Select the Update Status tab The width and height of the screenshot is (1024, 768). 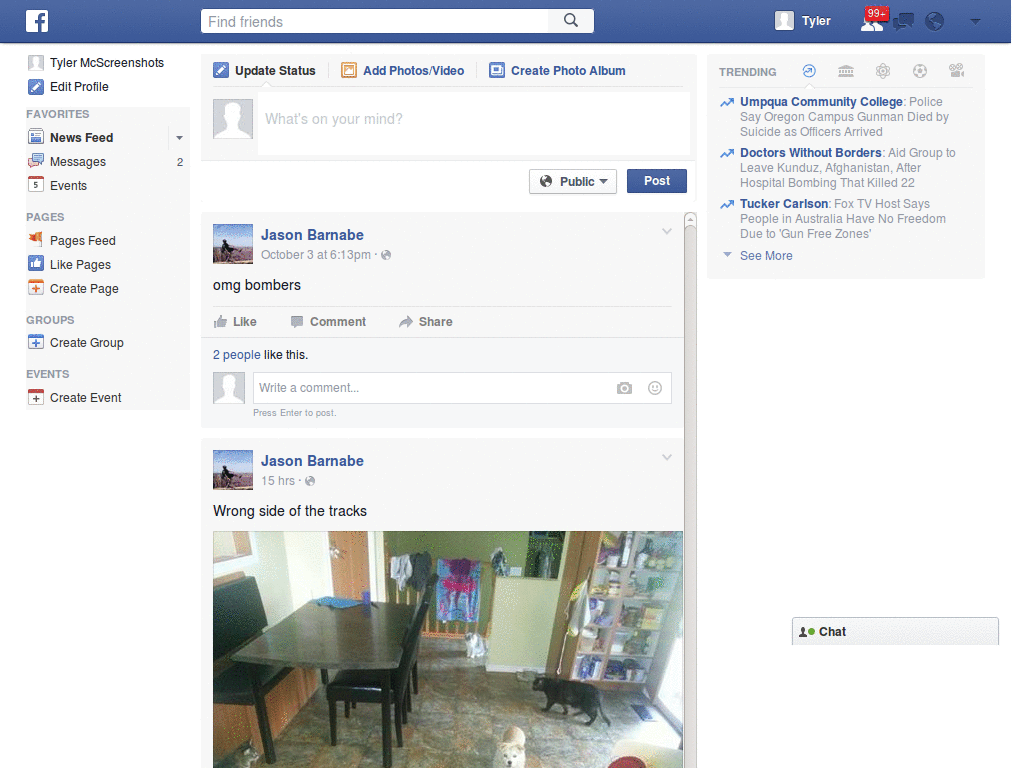click(264, 71)
